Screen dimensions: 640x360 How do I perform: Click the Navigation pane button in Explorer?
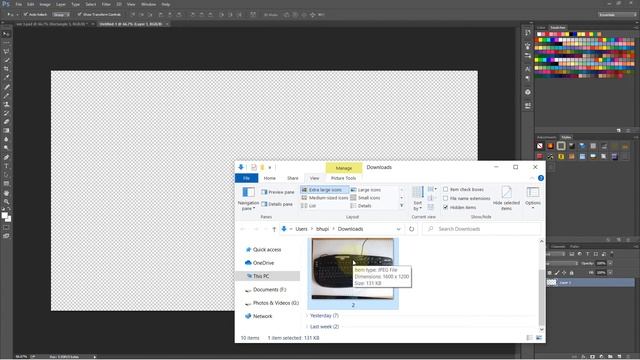point(248,198)
